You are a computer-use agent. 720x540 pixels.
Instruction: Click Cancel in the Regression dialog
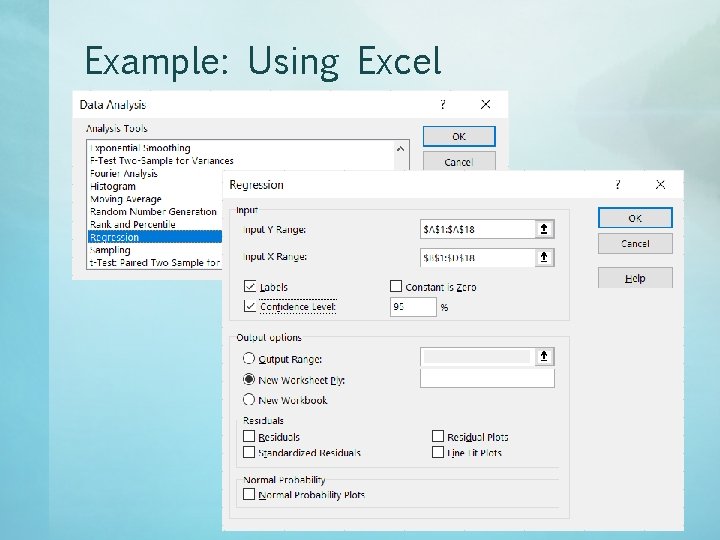635,243
